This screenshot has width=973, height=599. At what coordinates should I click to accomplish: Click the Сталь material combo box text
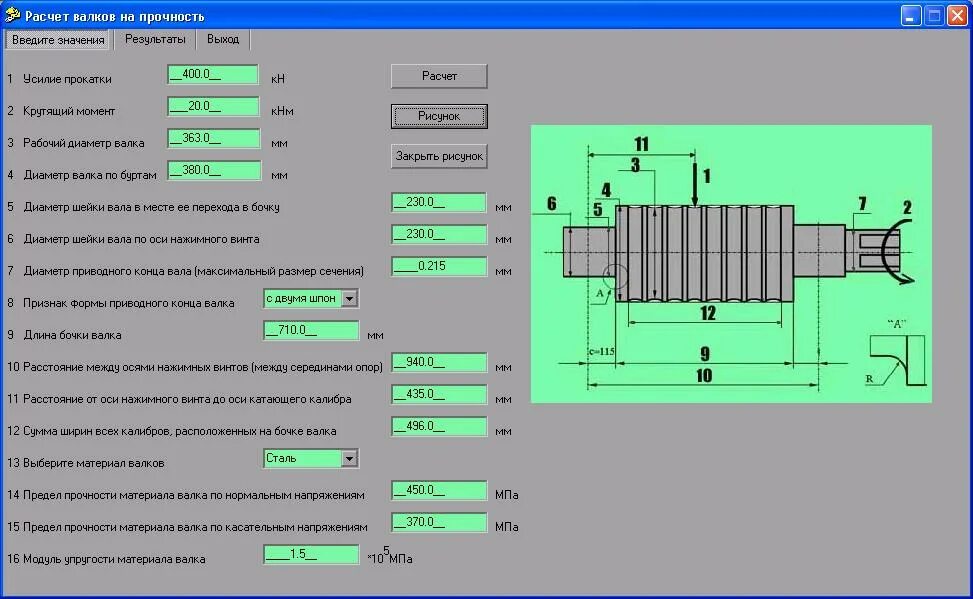(302, 459)
